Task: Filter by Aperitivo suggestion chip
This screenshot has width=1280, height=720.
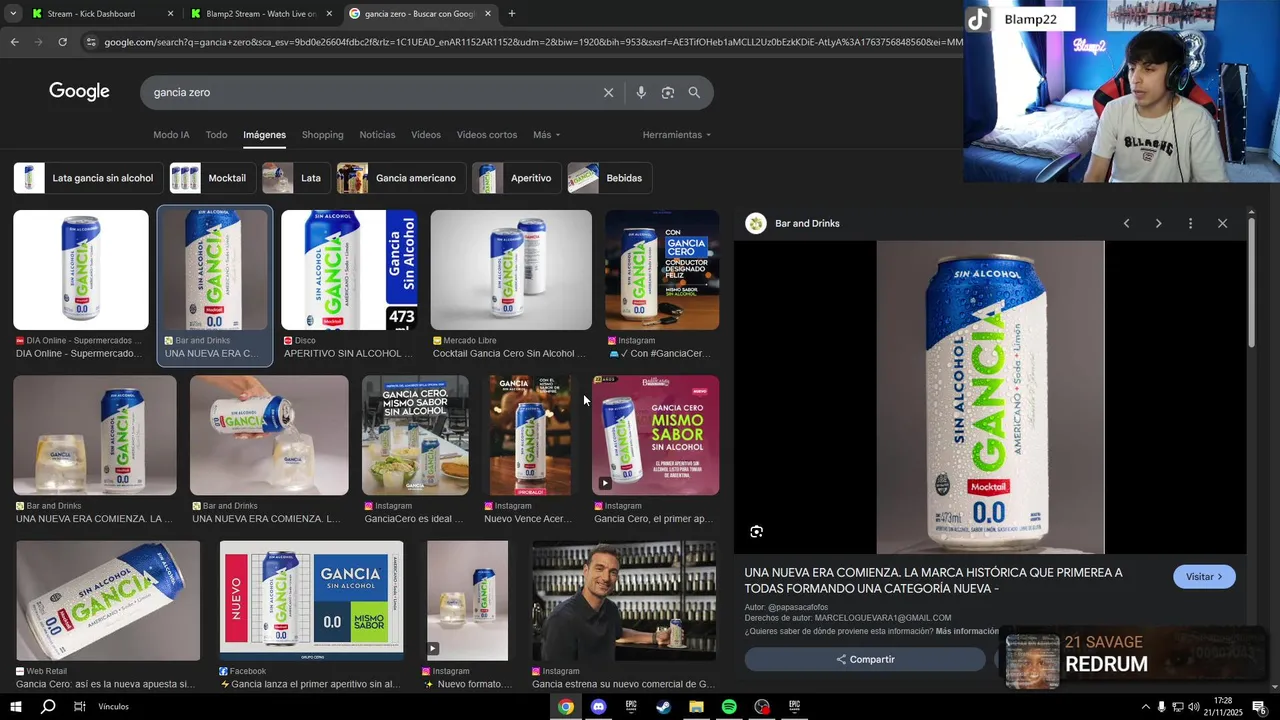Action: tap(516, 178)
